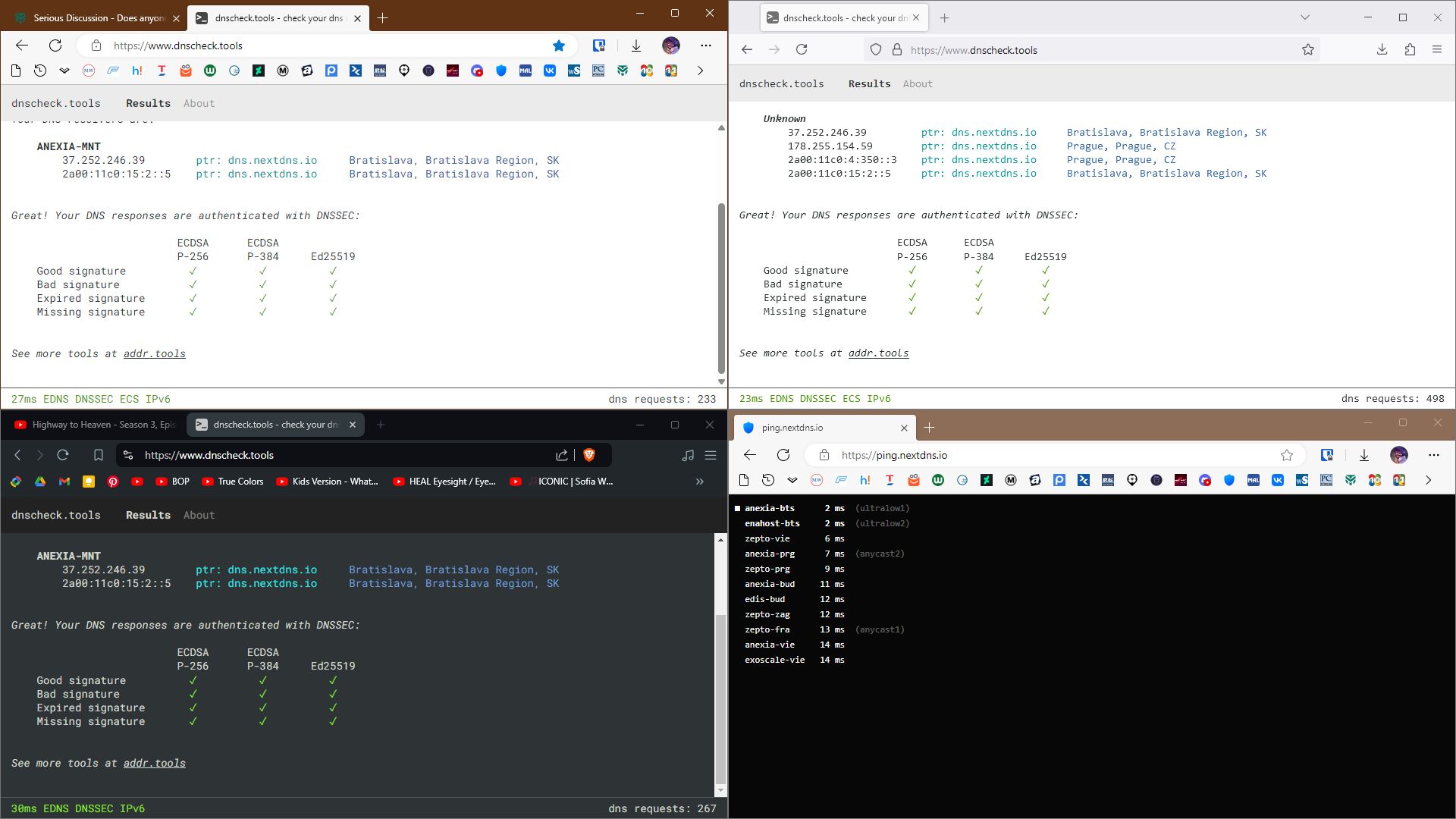Click the password manager icon in top-left Edge
The image size is (1456, 819).
tap(599, 45)
